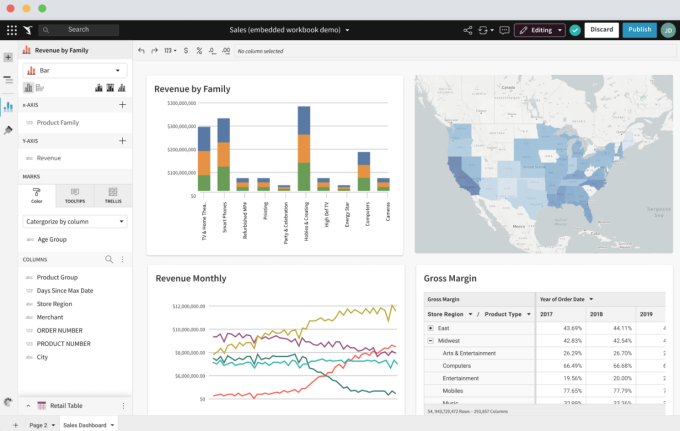The height and width of the screenshot is (431, 680).
Task: Click the pin icon in the left sidebar
Action: 8,130
